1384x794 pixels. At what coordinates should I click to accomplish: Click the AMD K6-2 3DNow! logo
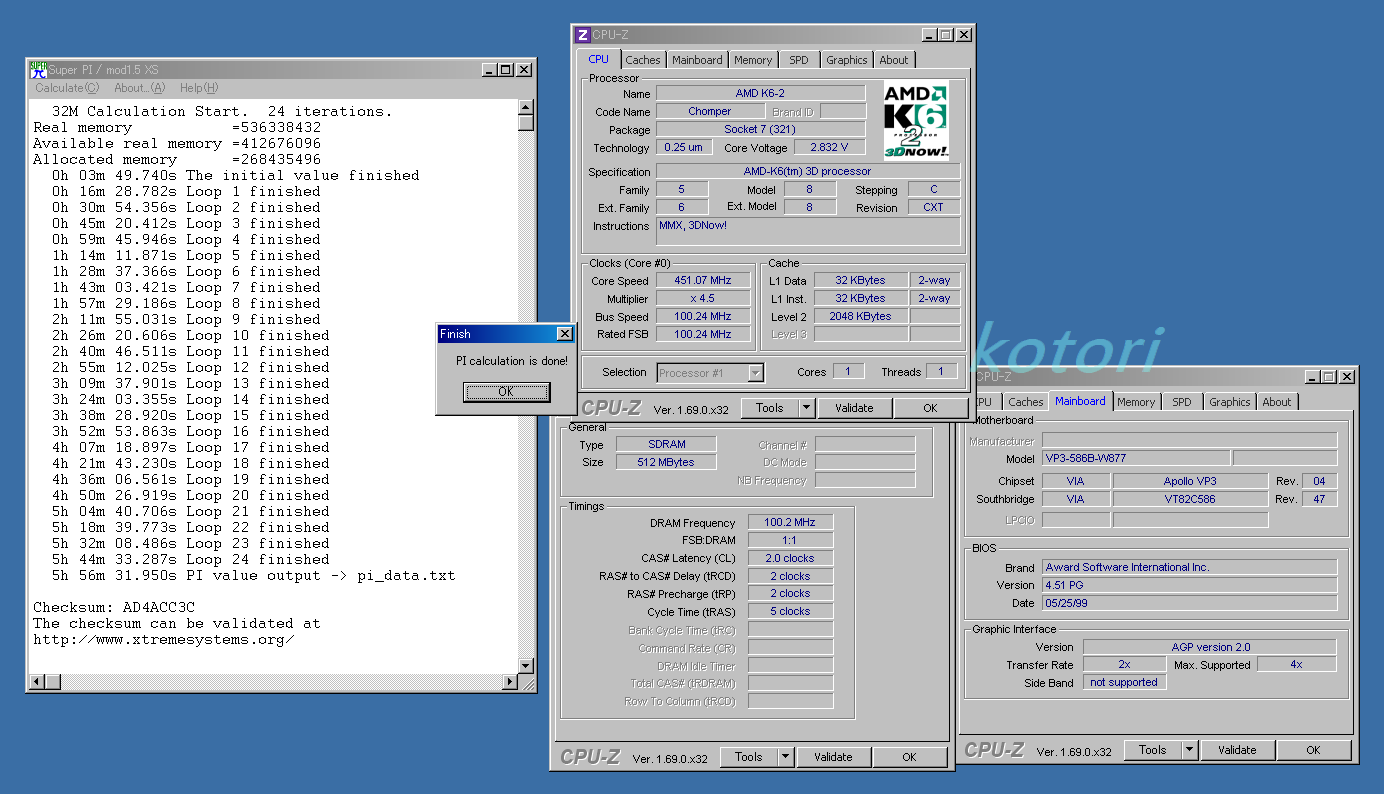coord(916,120)
